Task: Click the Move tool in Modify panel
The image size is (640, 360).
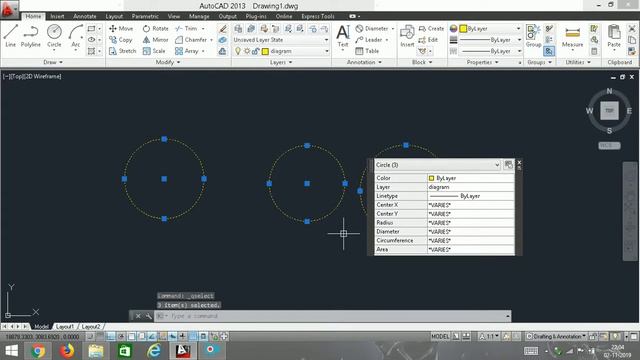Action: tap(121, 29)
